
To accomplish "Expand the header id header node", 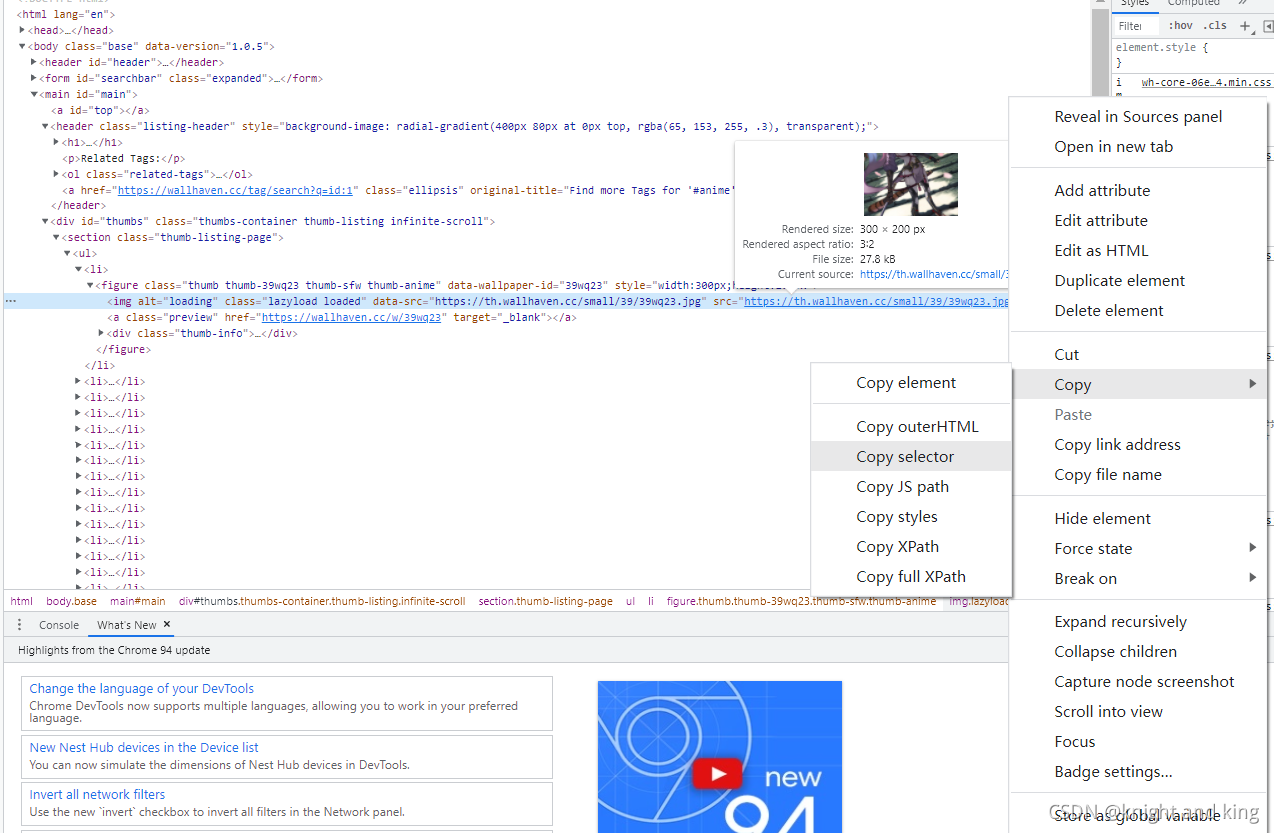I will pos(34,62).
